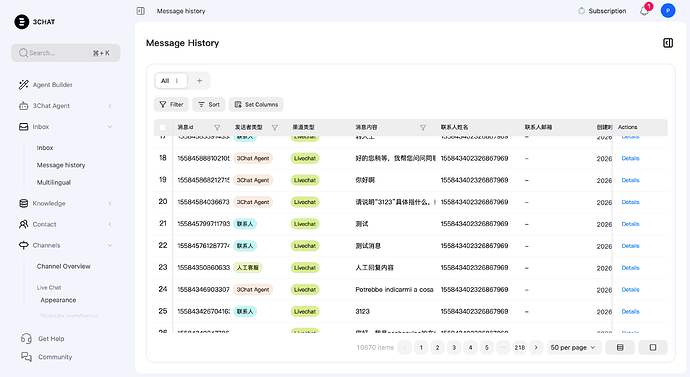This screenshot has height=377, width=690.
Task: Open Details for row 21
Action: (x=630, y=224)
